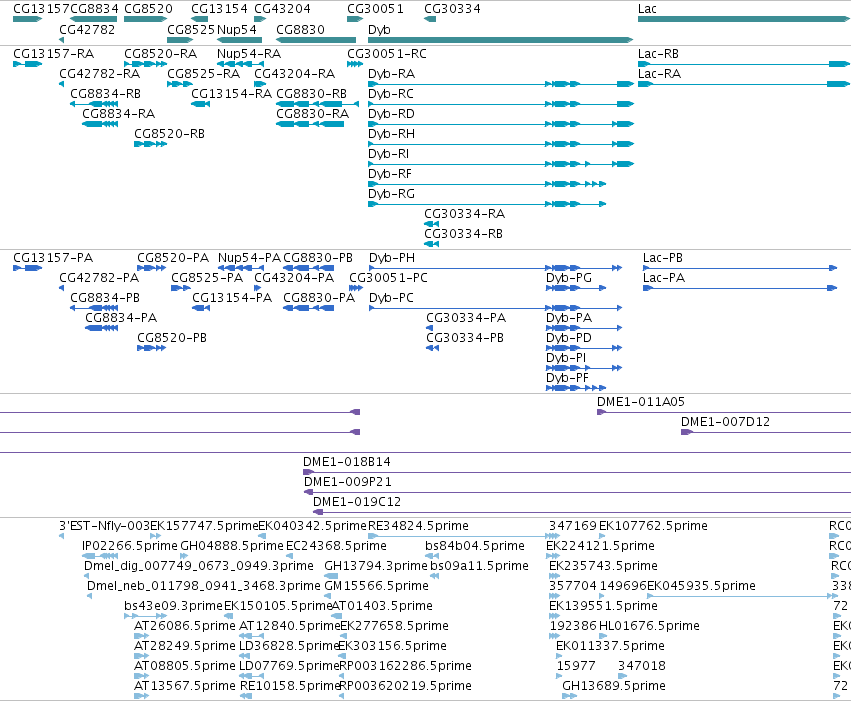Open transcript CG30334-RA label
This screenshot has height=701, width=851.
point(464,214)
